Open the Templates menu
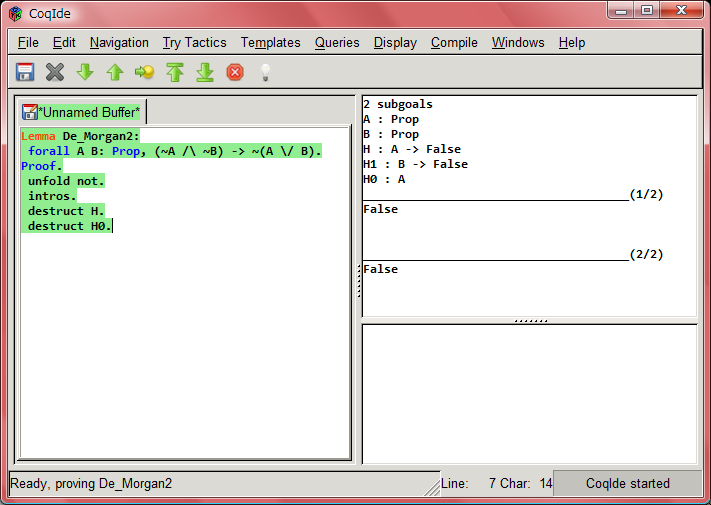 [x=271, y=43]
